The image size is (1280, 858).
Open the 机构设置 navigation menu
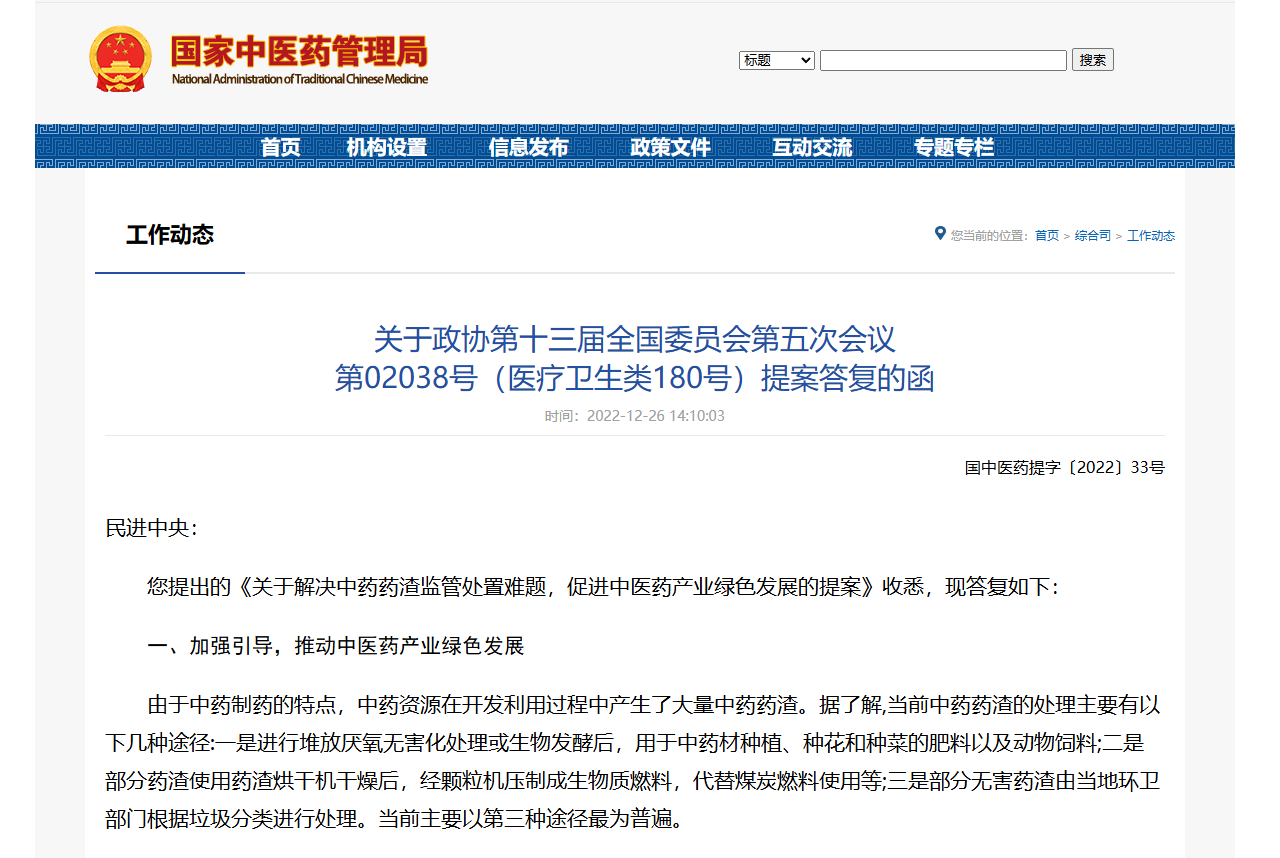pos(387,148)
